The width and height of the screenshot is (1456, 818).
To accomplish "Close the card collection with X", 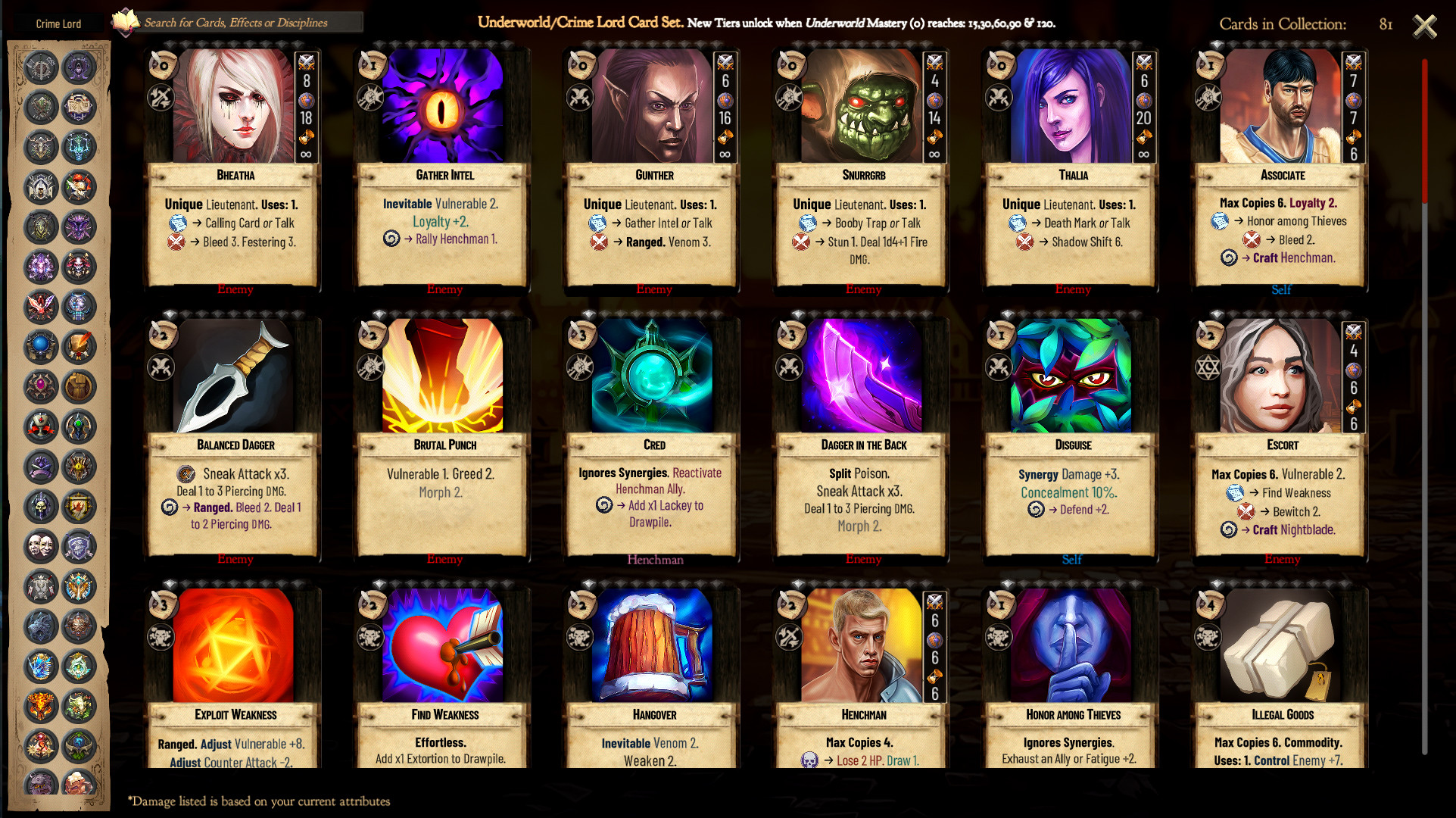I will click(x=1424, y=26).
